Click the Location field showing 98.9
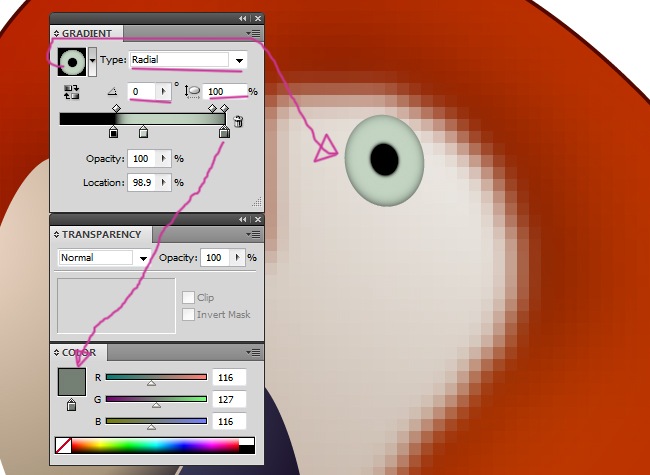Image resolution: width=650 pixels, height=475 pixels. pos(141,182)
